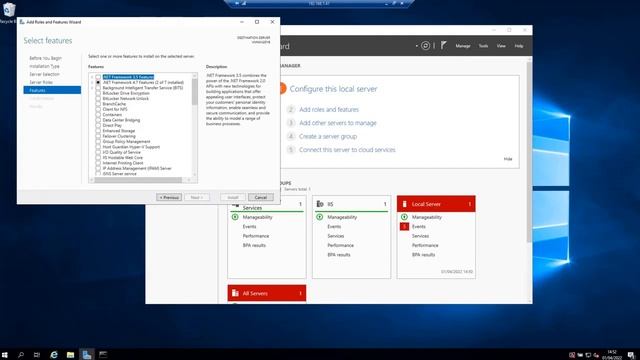The height and width of the screenshot is (360, 640).
Task: Open the notifications flag in Server Manager
Action: click(x=443, y=45)
